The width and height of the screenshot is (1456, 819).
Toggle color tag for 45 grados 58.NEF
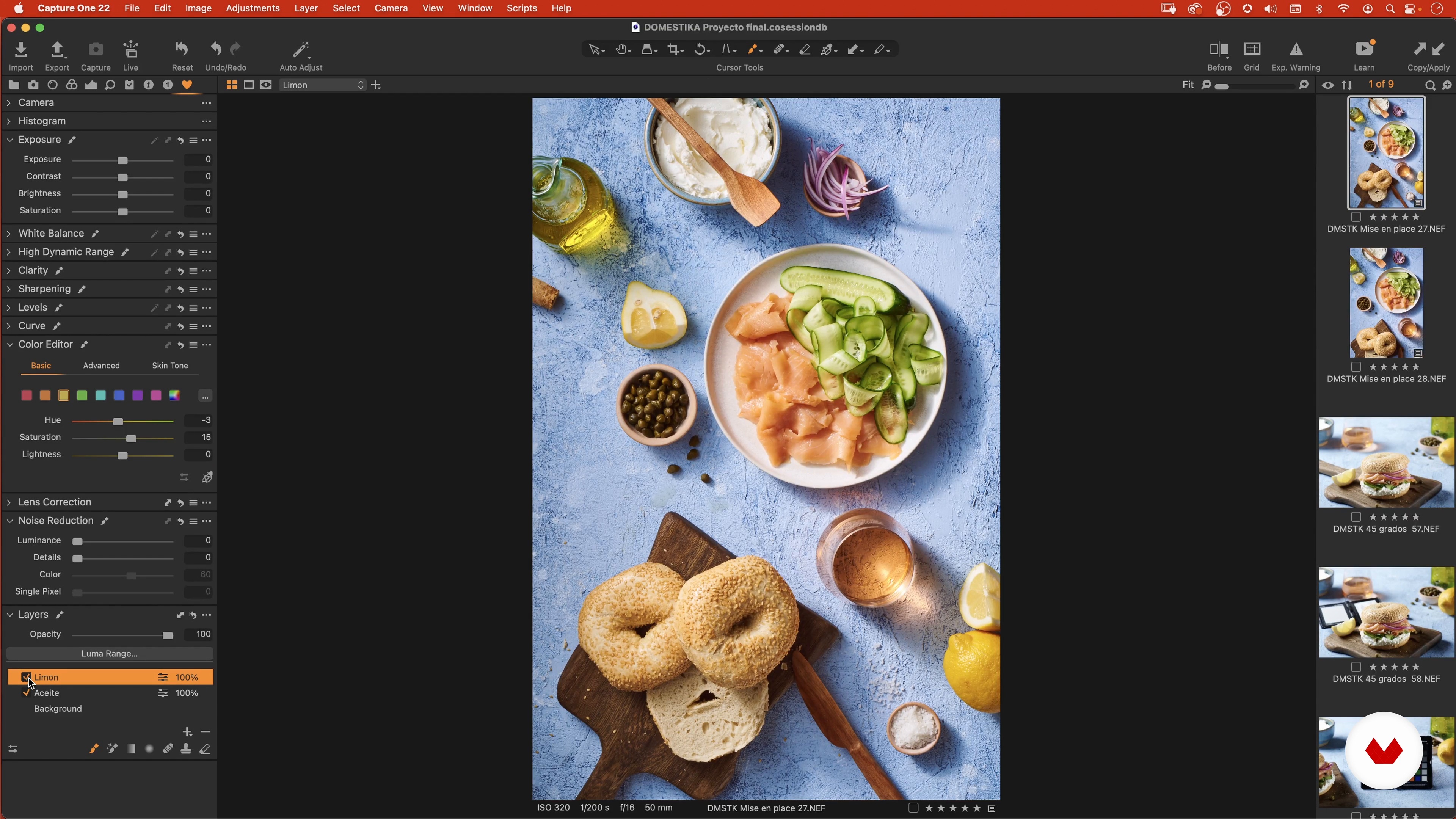1356,667
